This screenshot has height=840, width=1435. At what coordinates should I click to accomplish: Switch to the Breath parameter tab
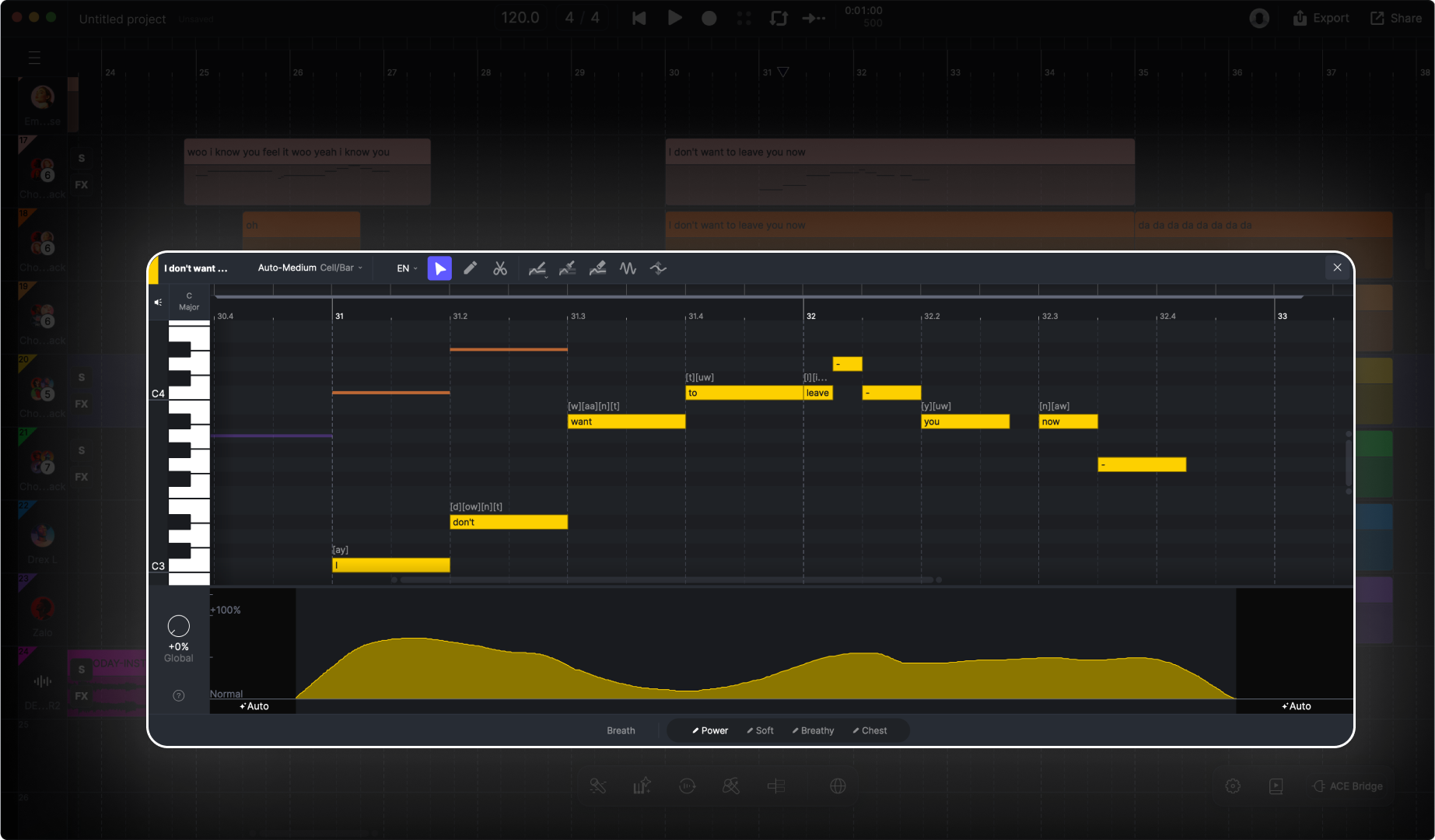click(x=621, y=730)
